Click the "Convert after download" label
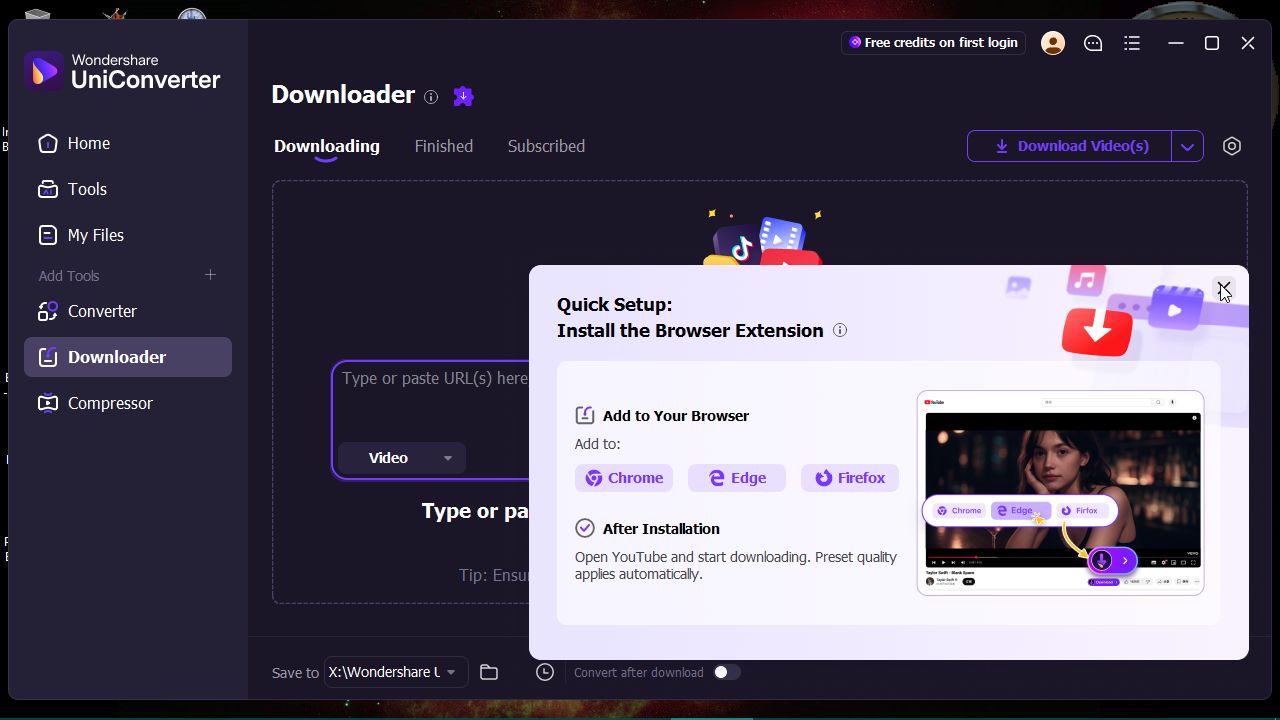Image resolution: width=1280 pixels, height=720 pixels. [x=639, y=673]
